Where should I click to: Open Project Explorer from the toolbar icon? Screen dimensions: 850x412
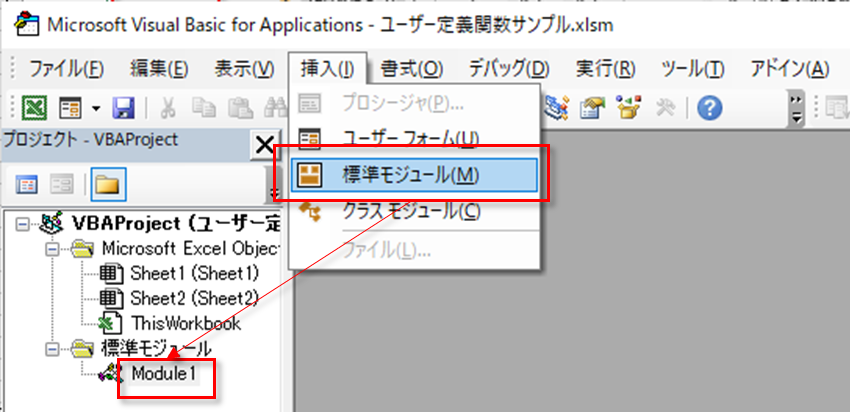click(557, 107)
